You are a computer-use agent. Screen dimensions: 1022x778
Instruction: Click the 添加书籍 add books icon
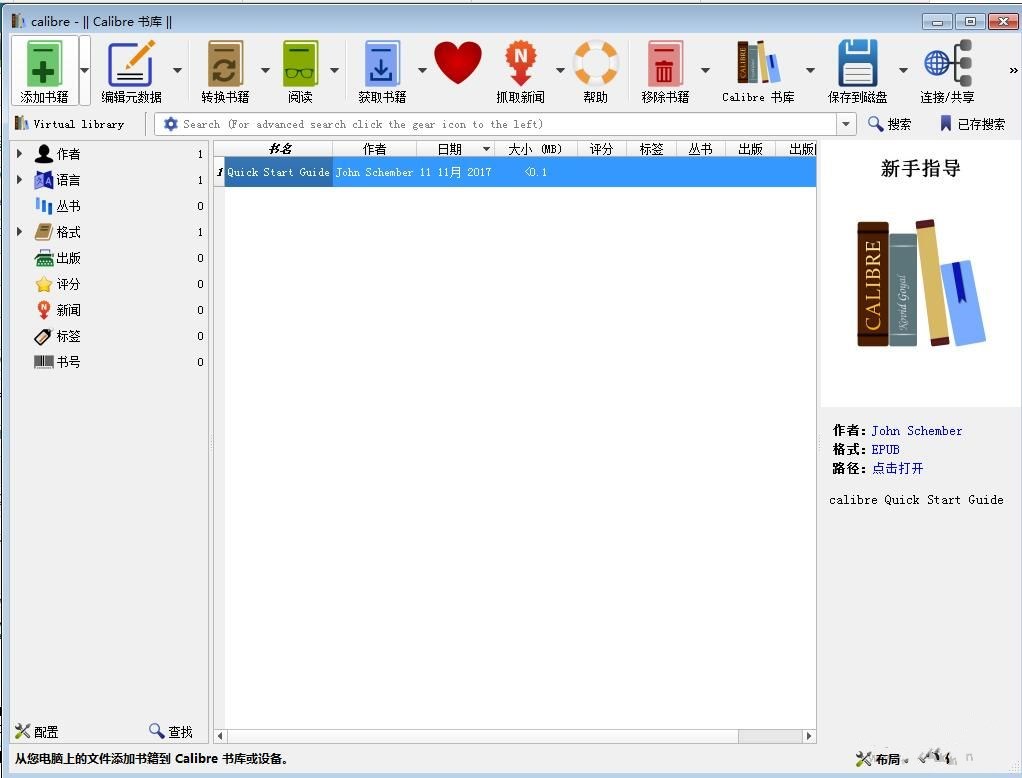[44, 65]
